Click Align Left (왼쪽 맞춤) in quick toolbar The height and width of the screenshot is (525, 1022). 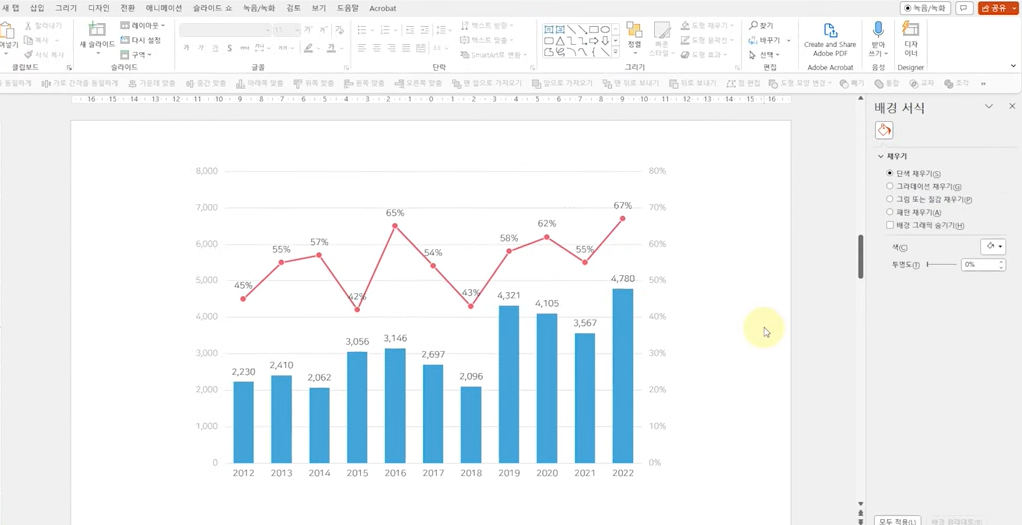coord(365,83)
